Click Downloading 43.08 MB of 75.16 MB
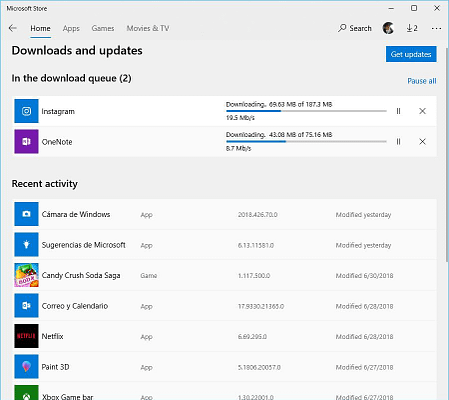 click(279, 135)
